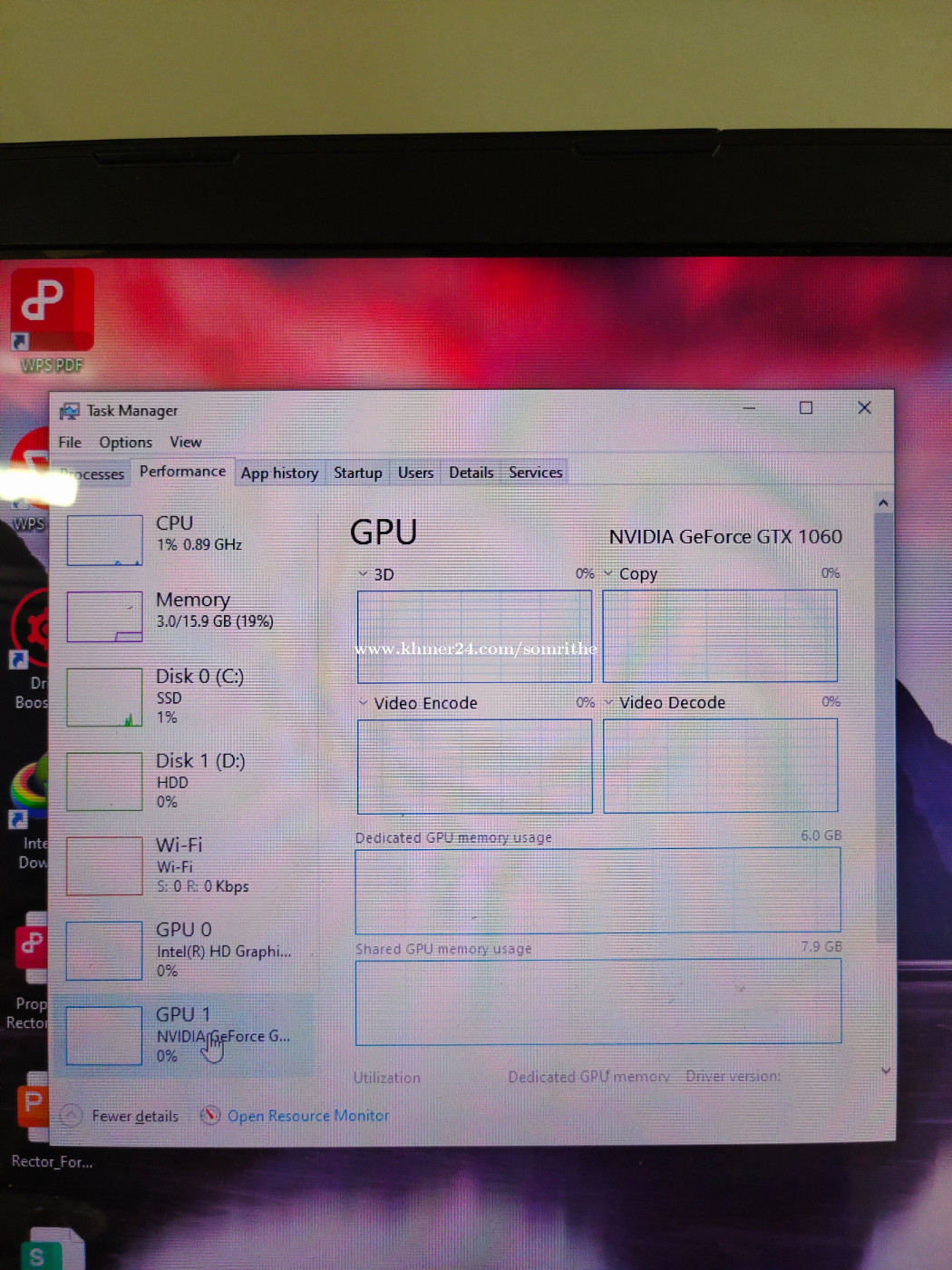Switch to the App history tab
Screen dimensions: 952x1270
pos(279,473)
